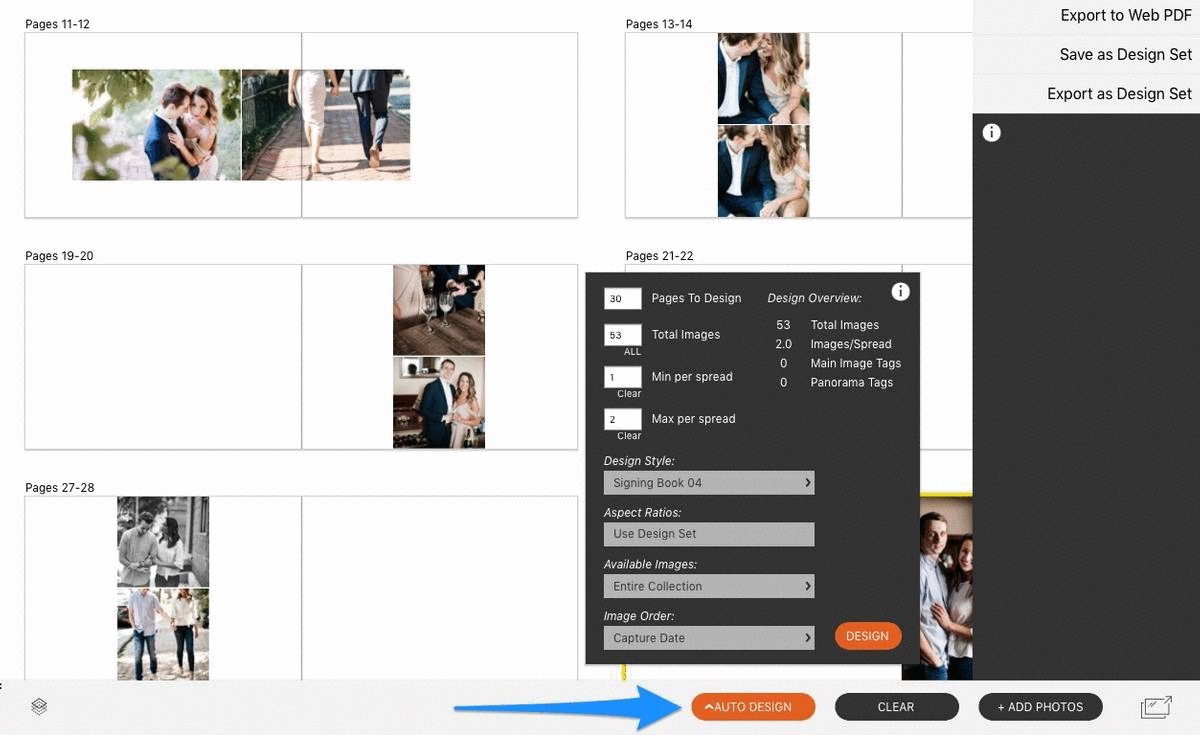Image resolution: width=1200 pixels, height=735 pixels.
Task: Click the "Pages 27-28" spread label
Action: click(x=59, y=488)
